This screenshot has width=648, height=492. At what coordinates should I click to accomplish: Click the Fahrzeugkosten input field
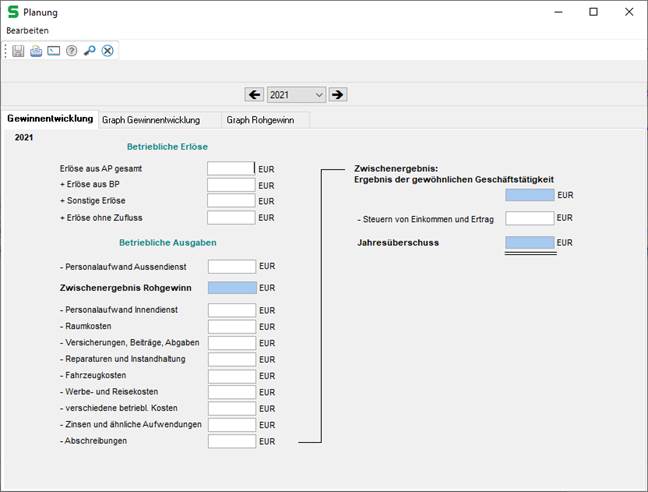tap(231, 375)
